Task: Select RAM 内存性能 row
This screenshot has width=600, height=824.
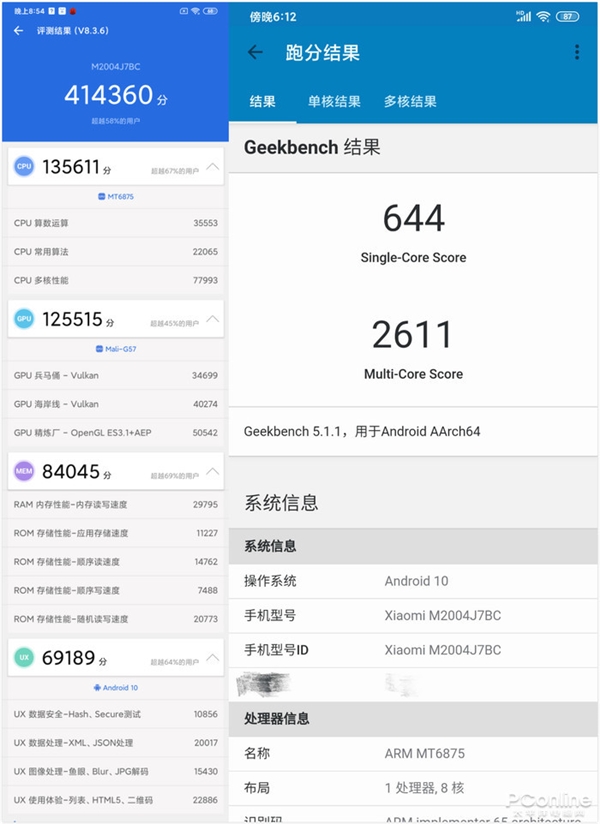Action: [x=116, y=504]
